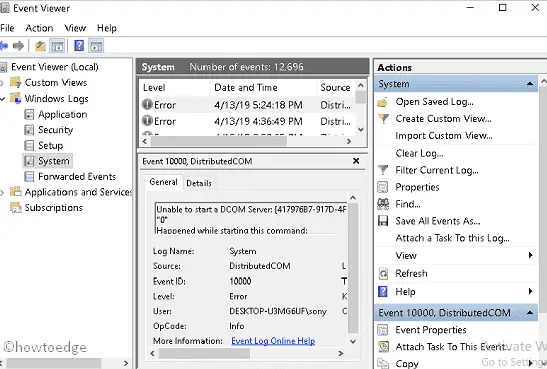
Task: Click the Back arrow toolbar icon
Action: pos(4,46)
